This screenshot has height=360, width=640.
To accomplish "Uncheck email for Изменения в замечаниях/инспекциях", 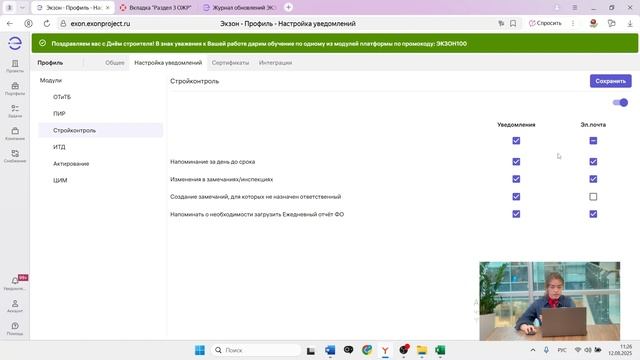I will [593, 179].
